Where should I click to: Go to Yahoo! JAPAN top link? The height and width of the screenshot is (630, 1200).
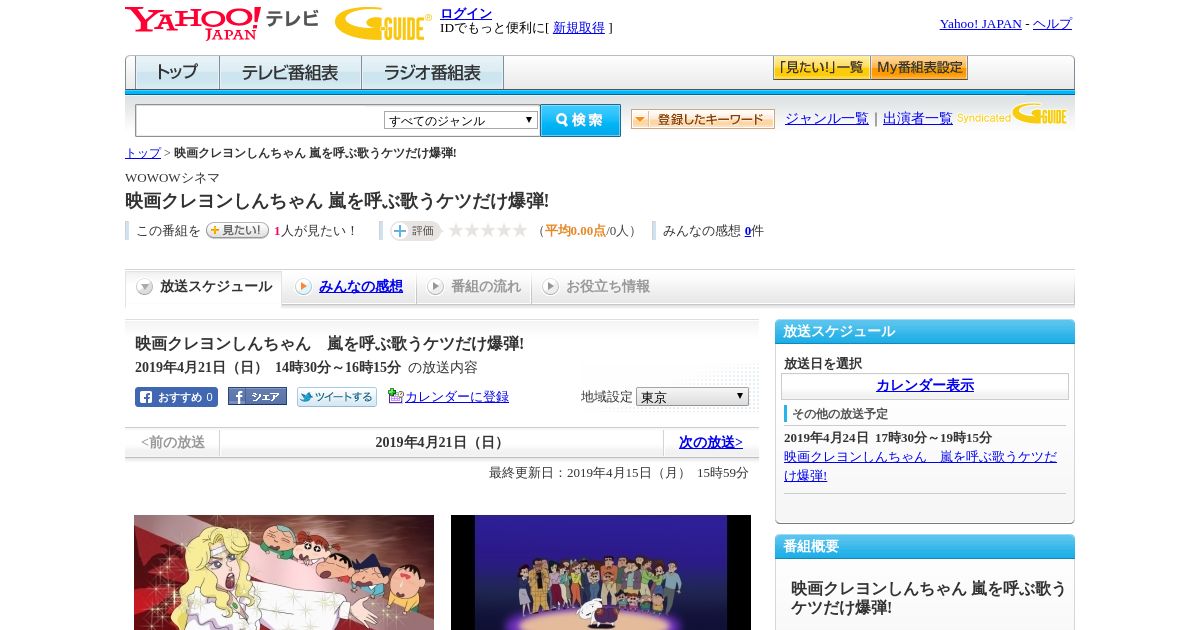coord(980,24)
